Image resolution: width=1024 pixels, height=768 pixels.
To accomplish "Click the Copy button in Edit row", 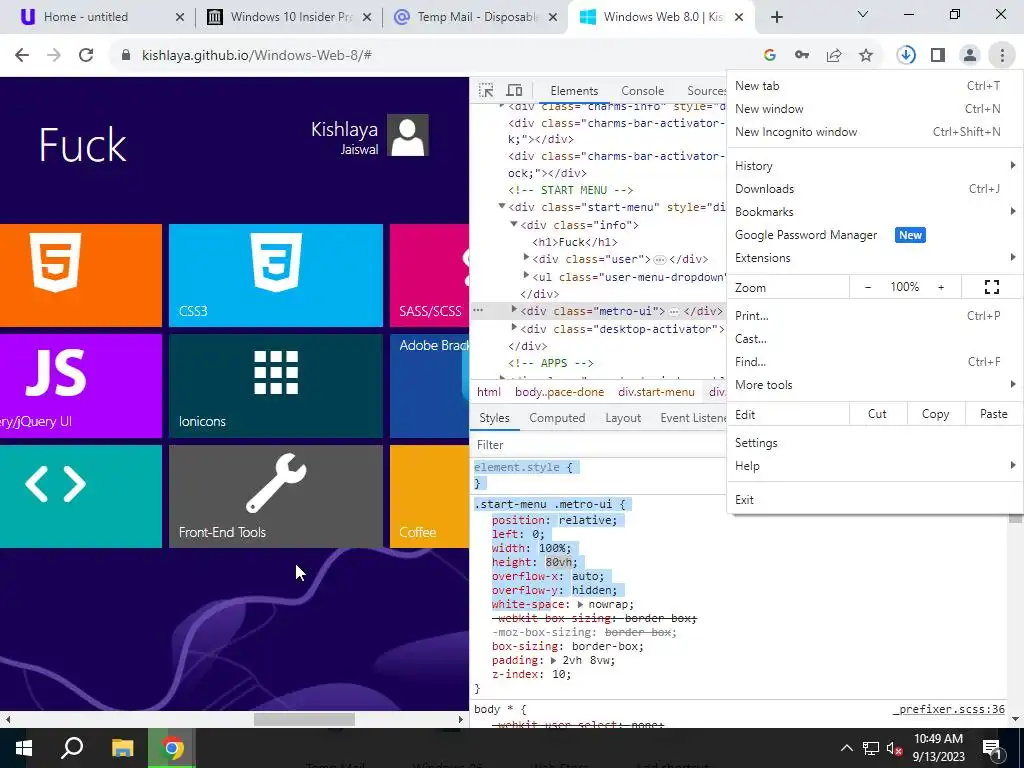I will [935, 414].
